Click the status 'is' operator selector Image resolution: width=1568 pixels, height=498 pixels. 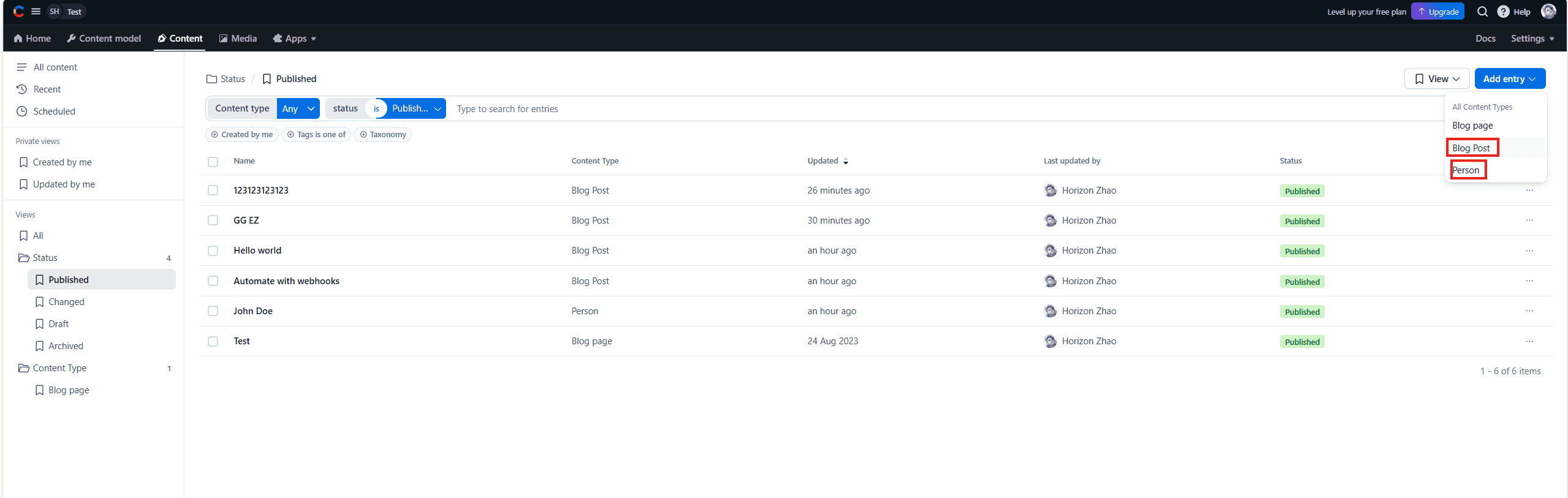376,108
